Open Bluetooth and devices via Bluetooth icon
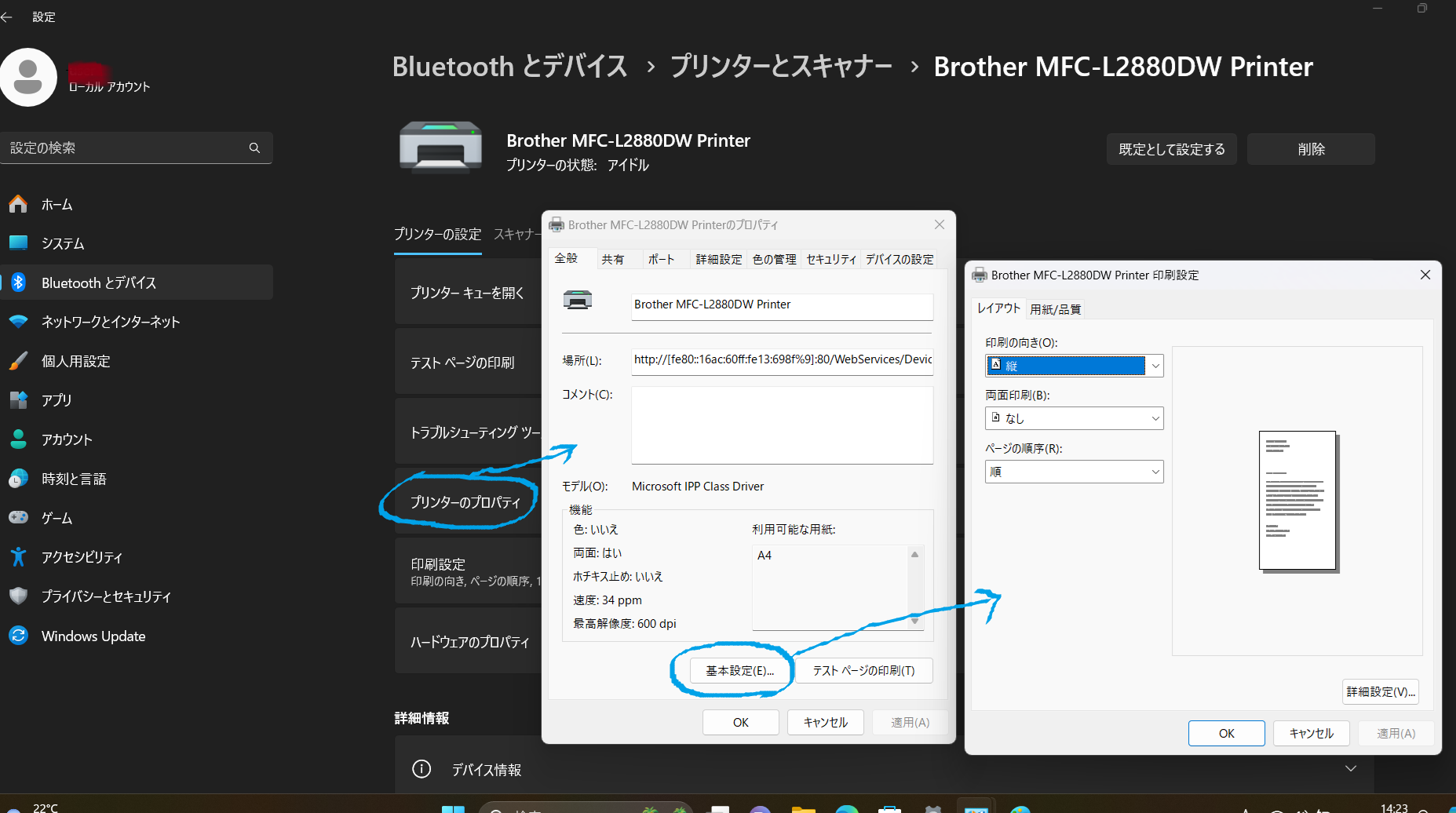The width and height of the screenshot is (1456, 813). (x=18, y=283)
